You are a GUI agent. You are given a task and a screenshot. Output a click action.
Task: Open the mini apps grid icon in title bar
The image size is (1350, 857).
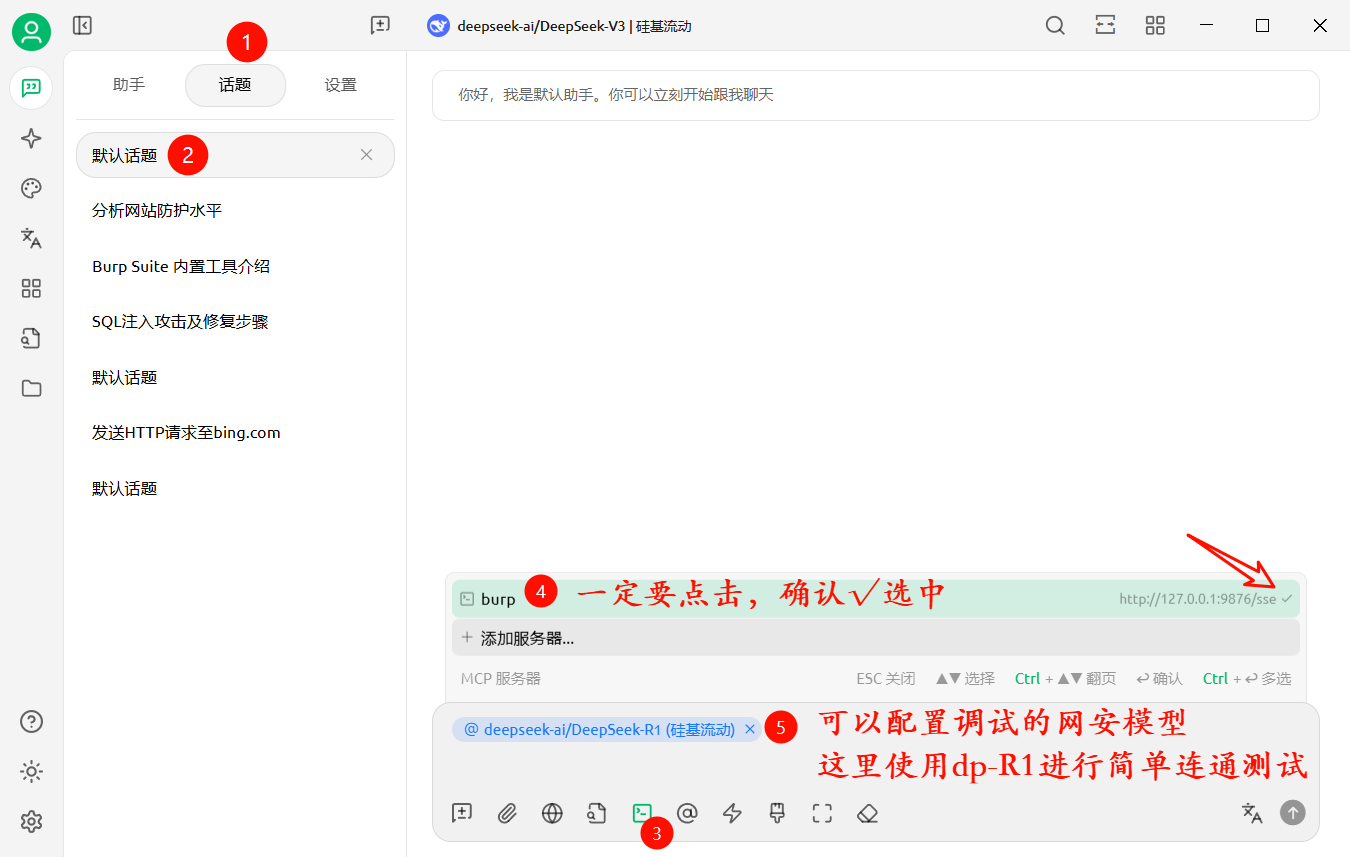coord(1155,26)
